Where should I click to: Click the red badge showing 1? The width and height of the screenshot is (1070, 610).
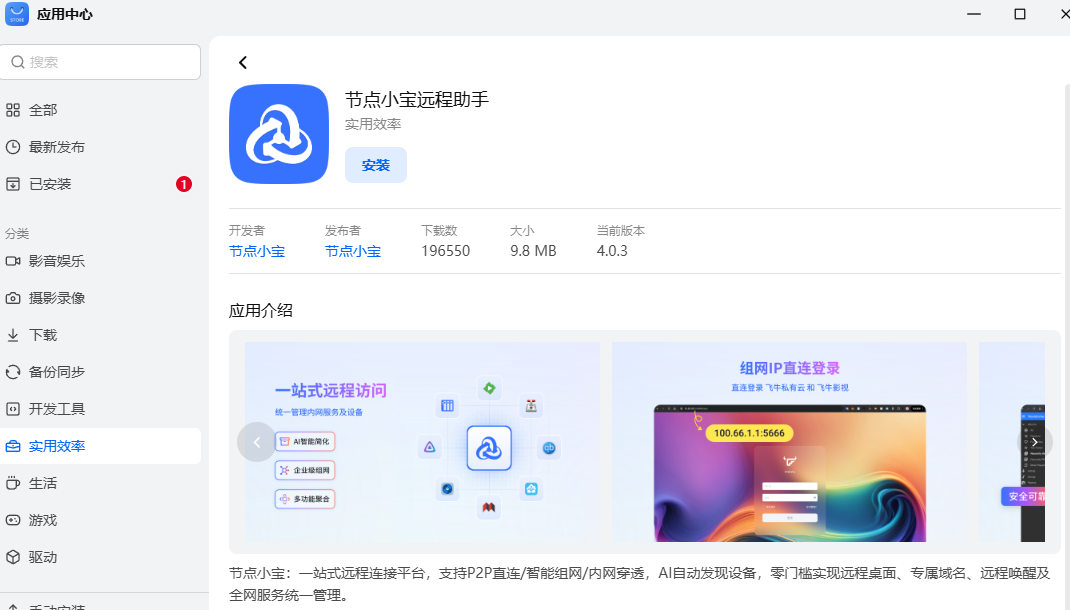184,184
